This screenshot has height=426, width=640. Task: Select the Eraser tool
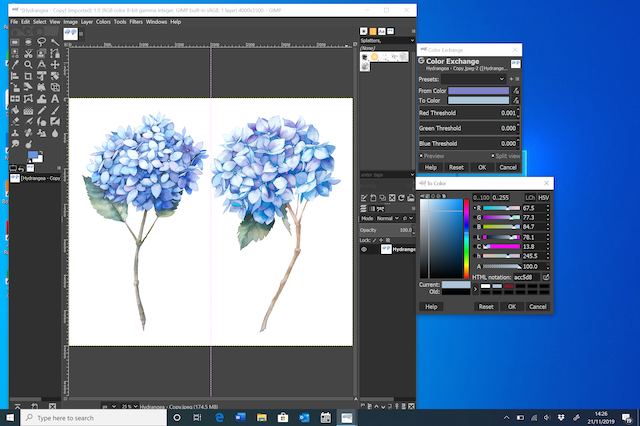(15, 119)
